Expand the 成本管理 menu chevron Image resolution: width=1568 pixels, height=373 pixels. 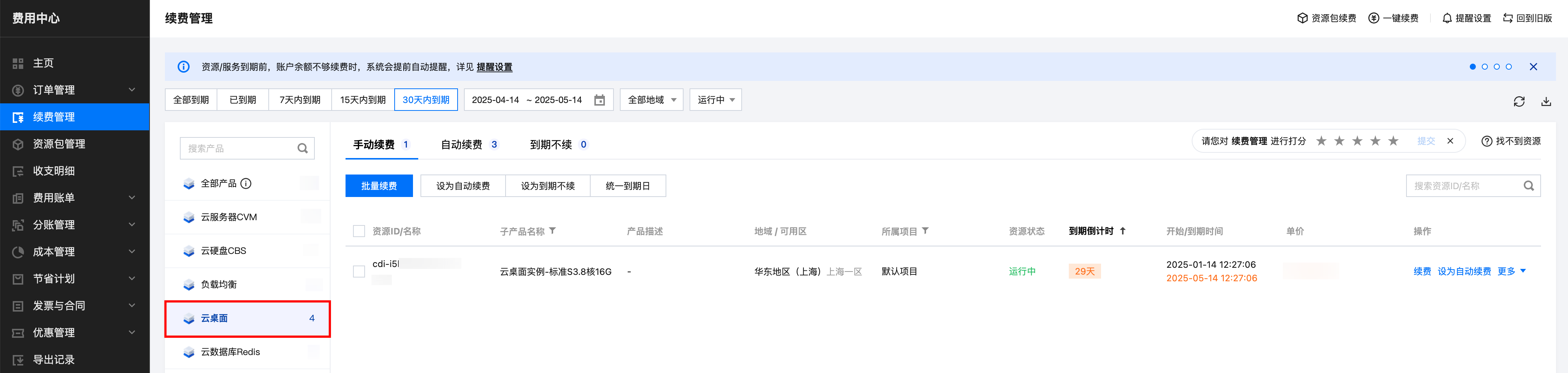132,252
